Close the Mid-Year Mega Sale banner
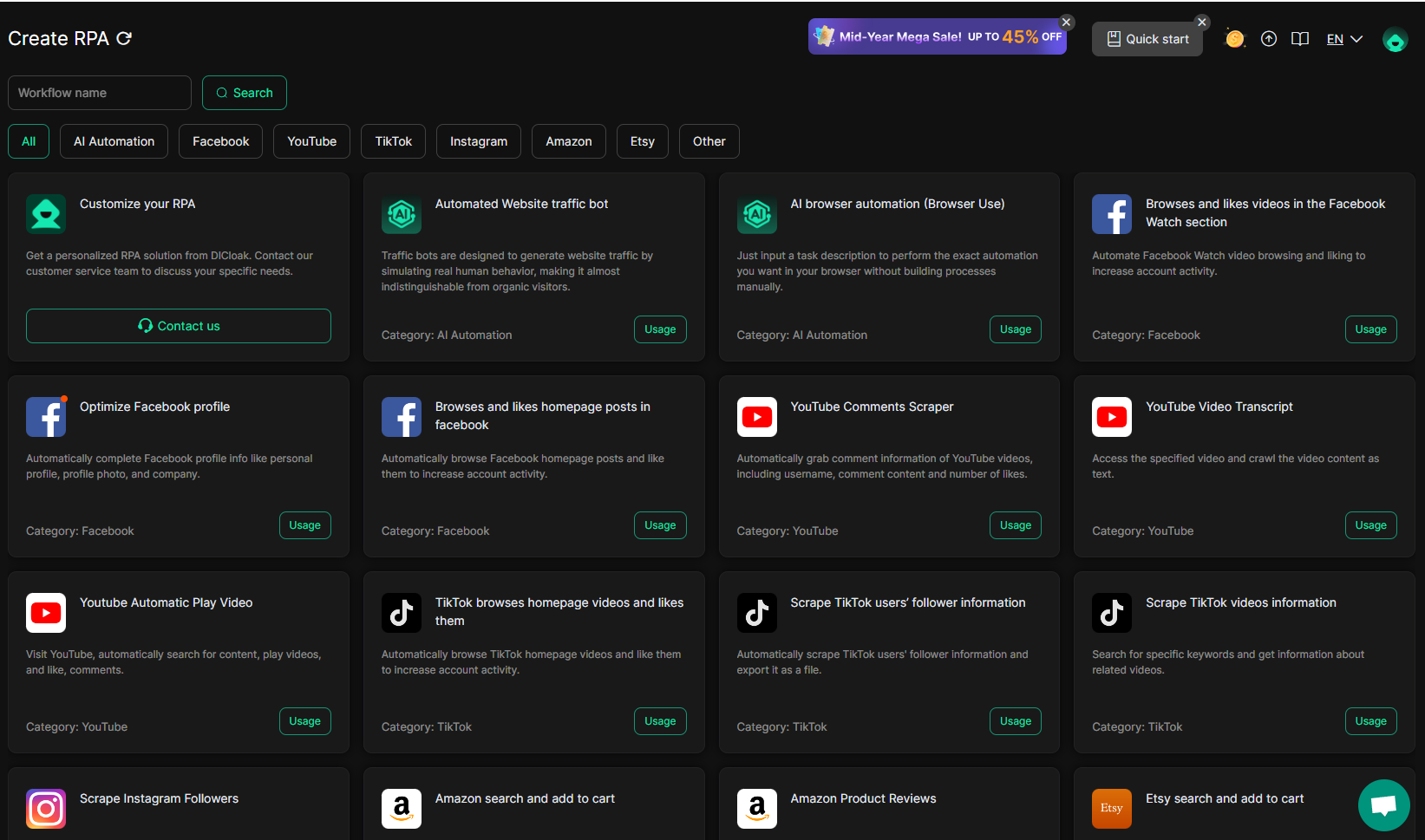The height and width of the screenshot is (840, 1425). click(1067, 23)
